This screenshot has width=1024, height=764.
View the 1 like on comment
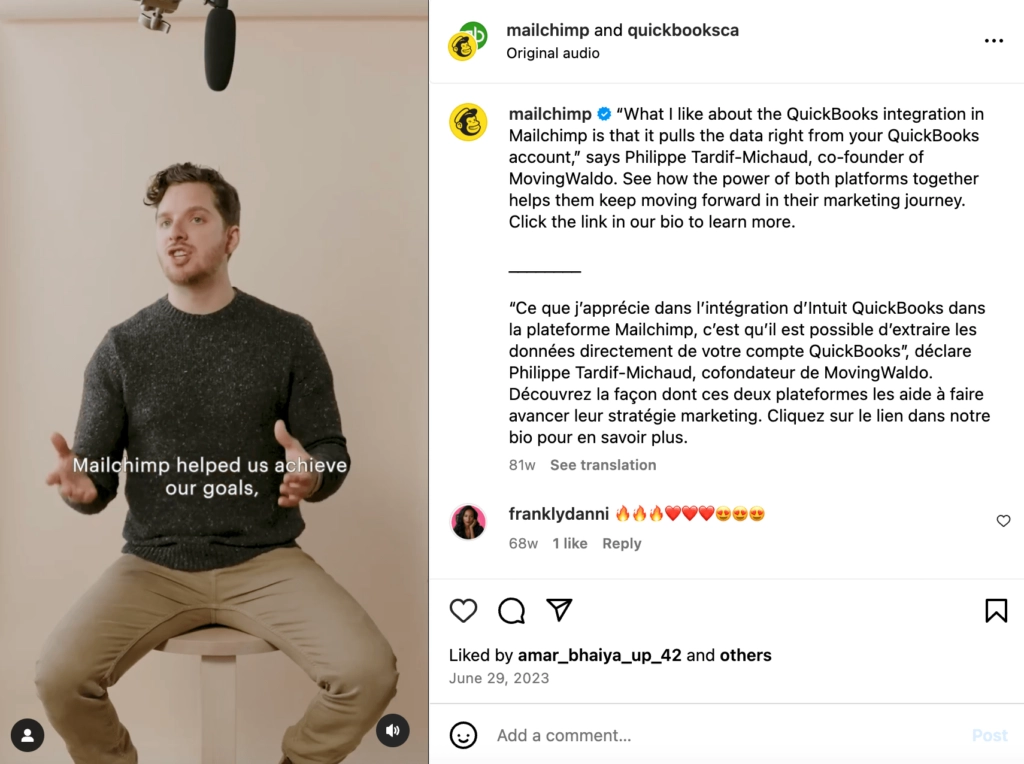pyautogui.click(x=570, y=544)
